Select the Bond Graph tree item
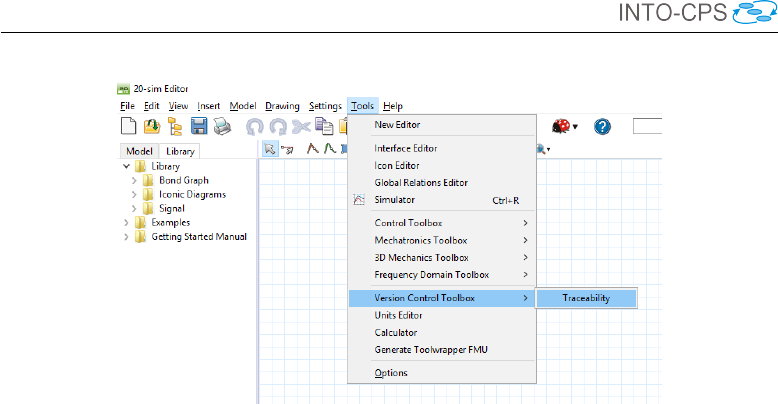This screenshot has height=404, width=778. [184, 181]
